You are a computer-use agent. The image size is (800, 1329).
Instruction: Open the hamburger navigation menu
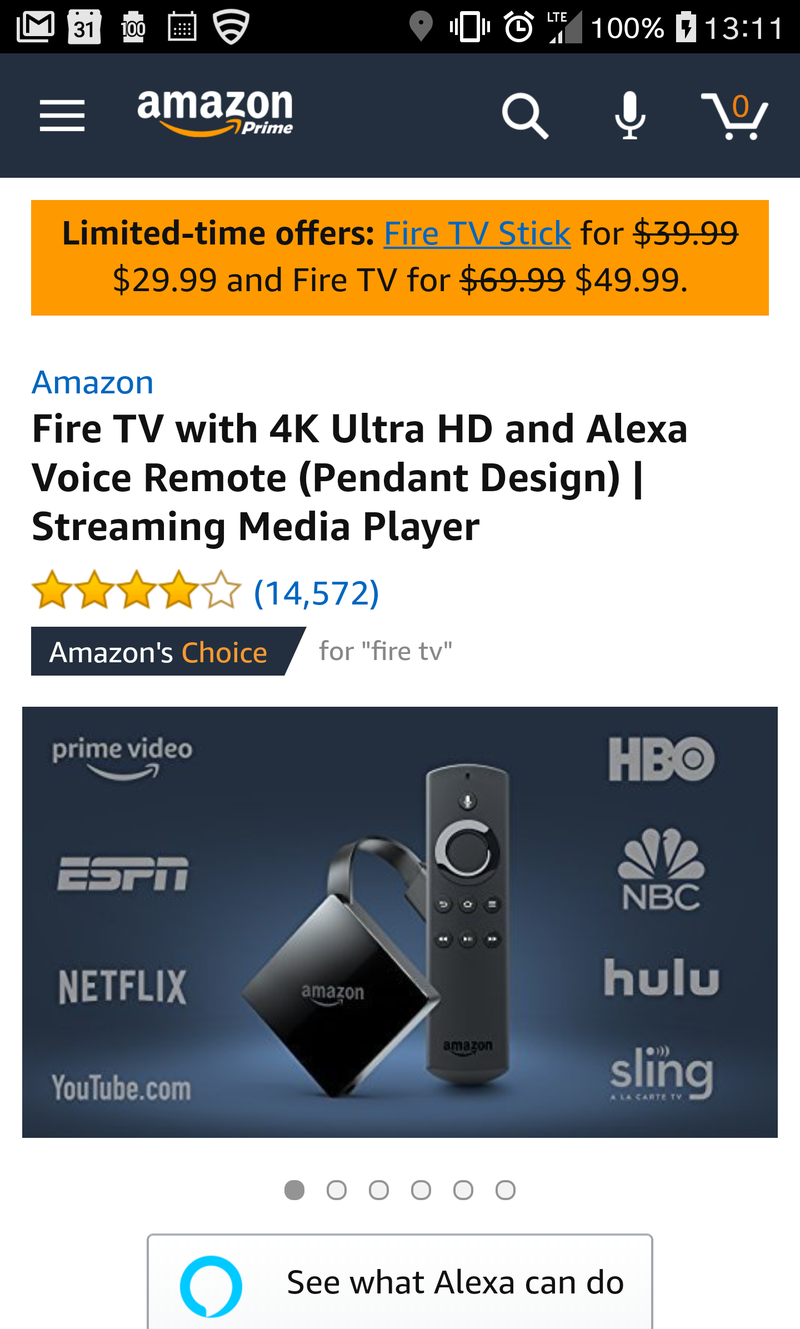coord(62,116)
